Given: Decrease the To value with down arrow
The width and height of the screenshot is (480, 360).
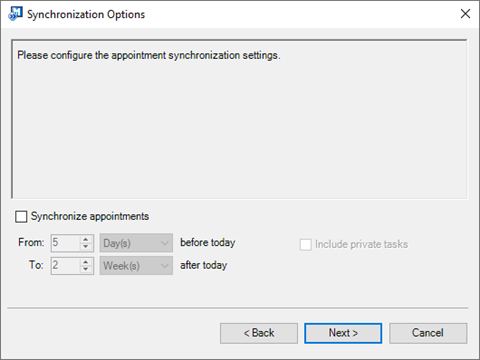Looking at the screenshot, I should click(x=86, y=269).
